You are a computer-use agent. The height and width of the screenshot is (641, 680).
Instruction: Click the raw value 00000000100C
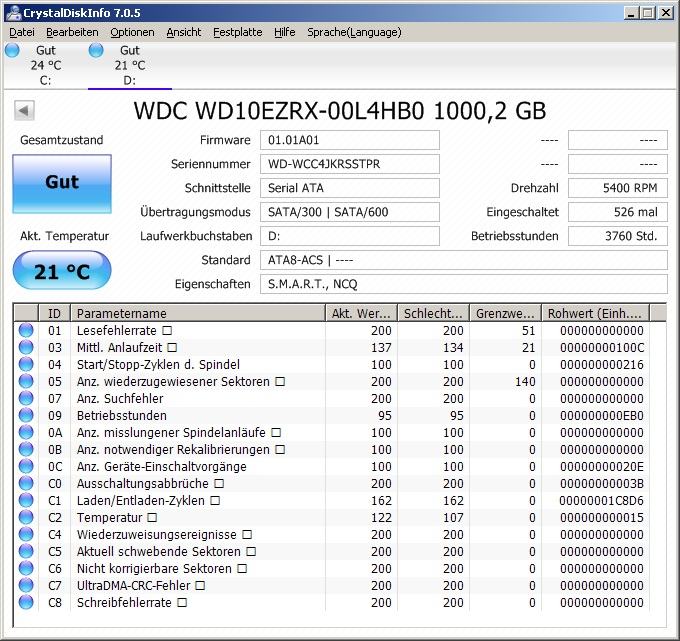click(x=602, y=347)
